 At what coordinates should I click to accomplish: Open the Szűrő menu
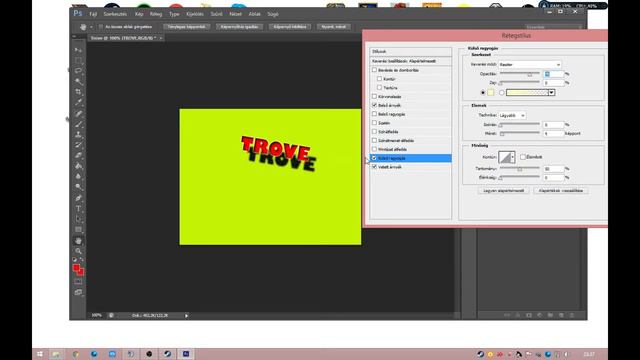click(x=216, y=14)
